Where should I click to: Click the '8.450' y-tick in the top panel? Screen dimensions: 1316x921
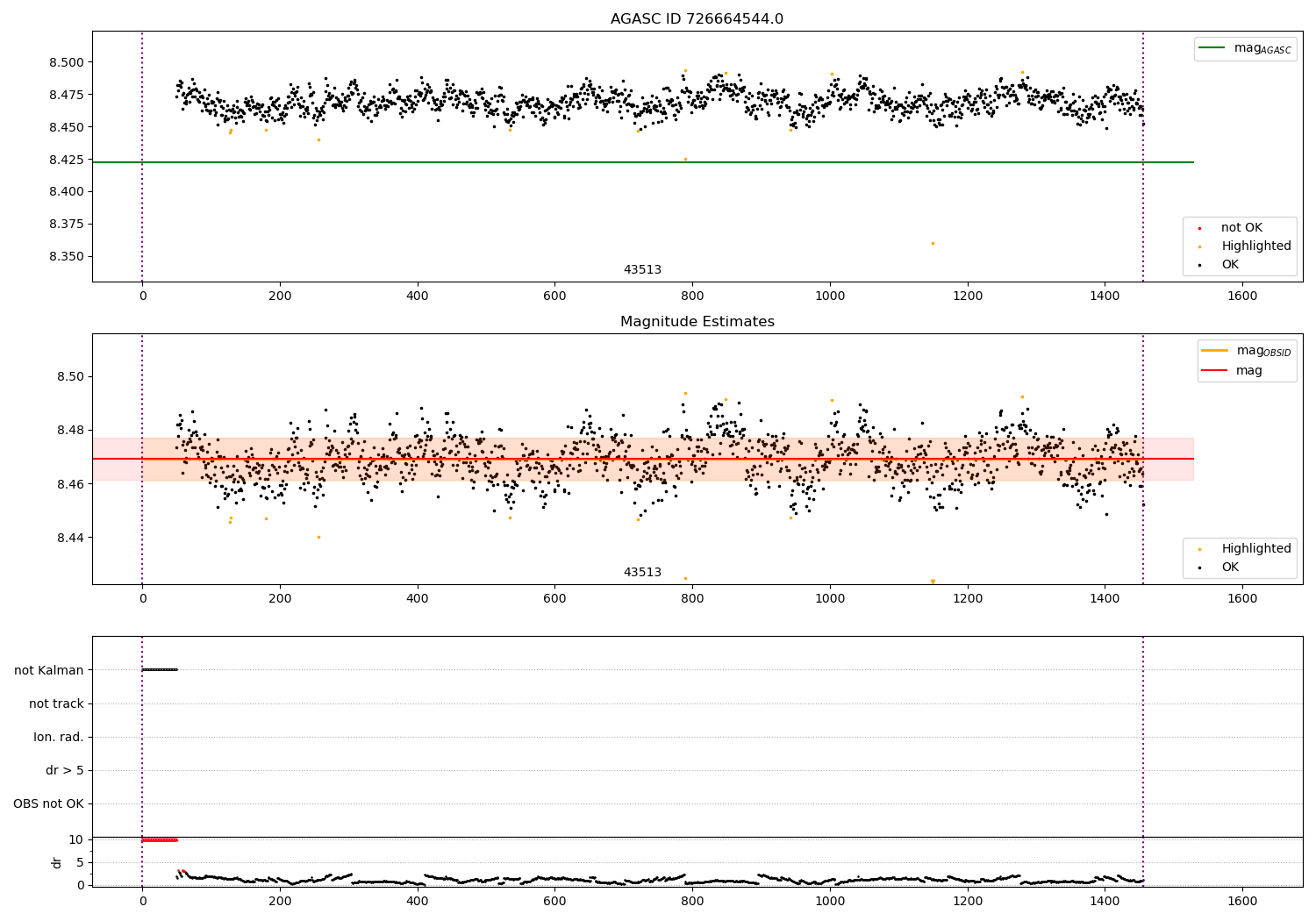[68, 128]
